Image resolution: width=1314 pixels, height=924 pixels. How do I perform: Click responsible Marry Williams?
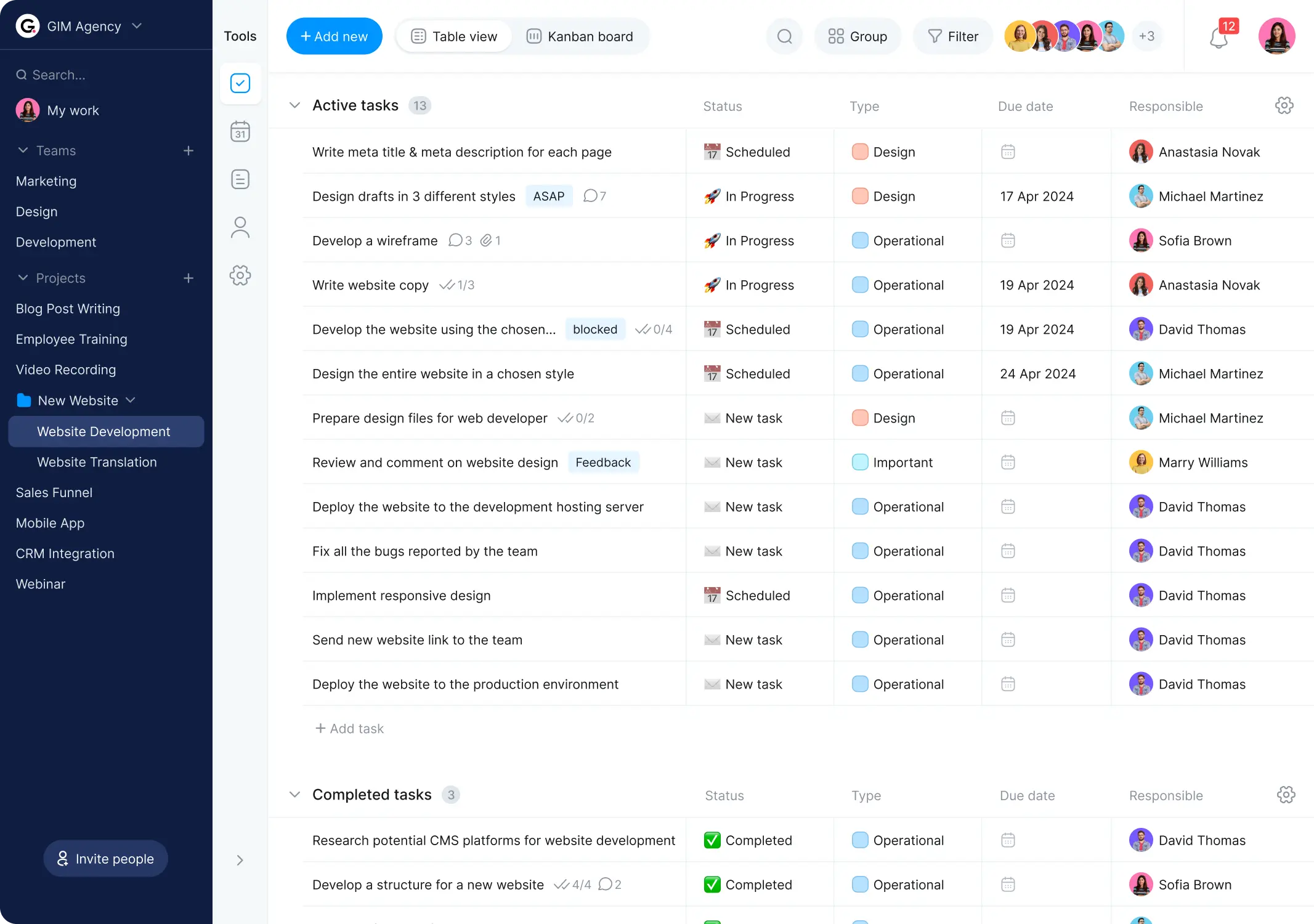point(1188,462)
